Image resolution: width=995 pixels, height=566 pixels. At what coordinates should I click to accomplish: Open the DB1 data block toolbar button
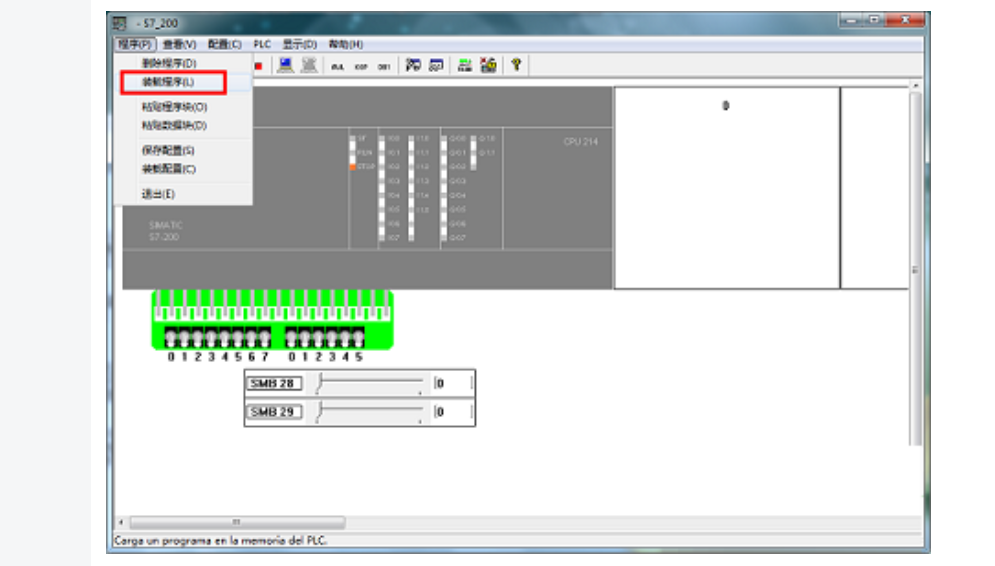point(384,66)
